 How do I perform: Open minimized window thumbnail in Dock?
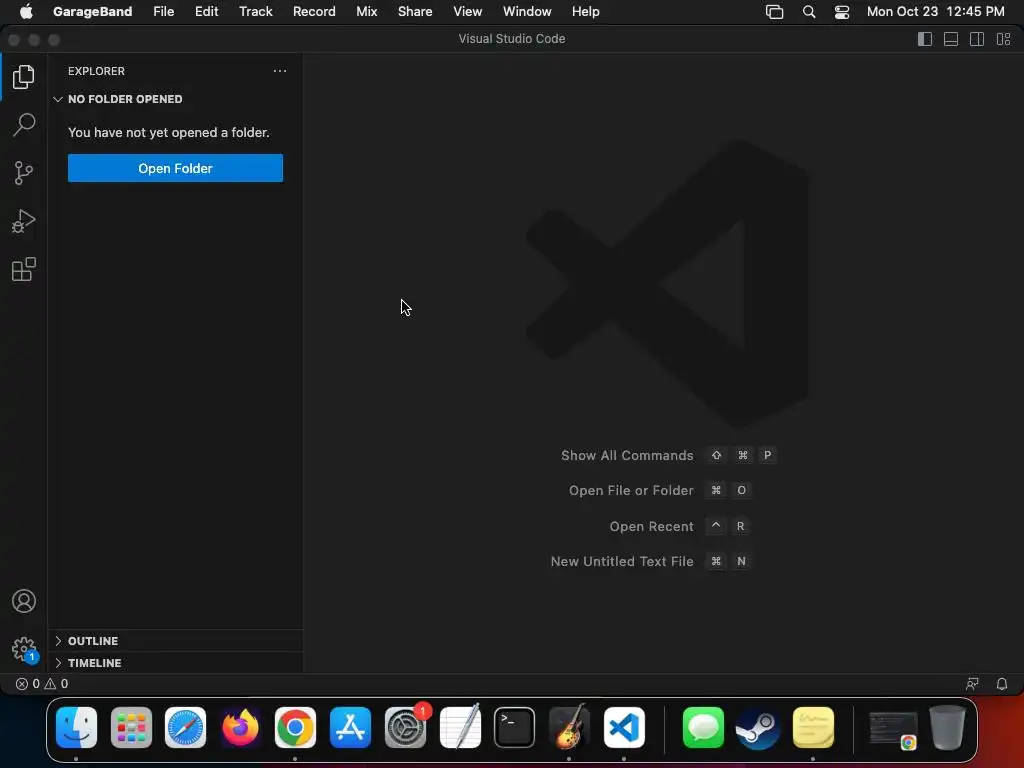(893, 729)
